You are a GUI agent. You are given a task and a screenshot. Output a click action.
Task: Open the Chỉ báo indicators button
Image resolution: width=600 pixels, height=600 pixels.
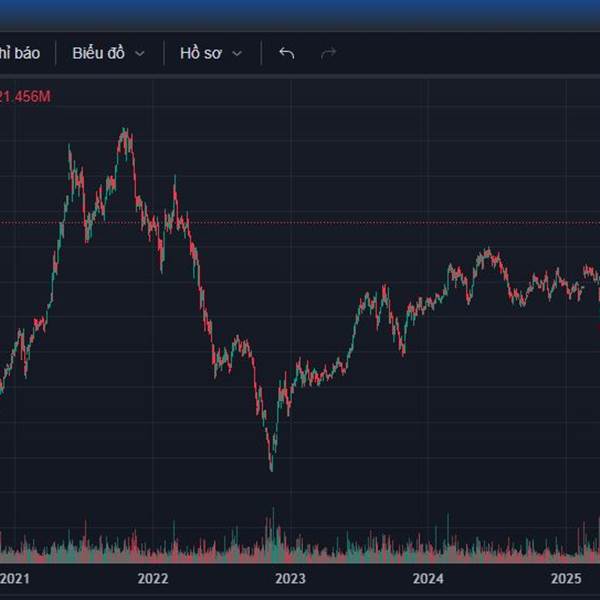[x=20, y=53]
